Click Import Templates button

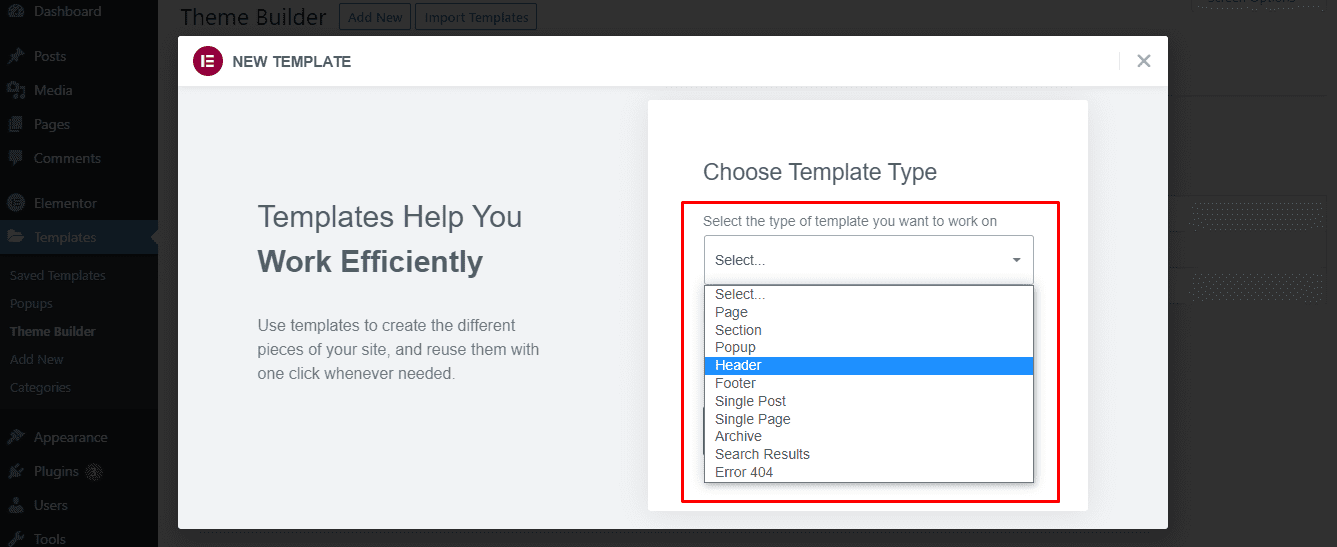pos(476,17)
